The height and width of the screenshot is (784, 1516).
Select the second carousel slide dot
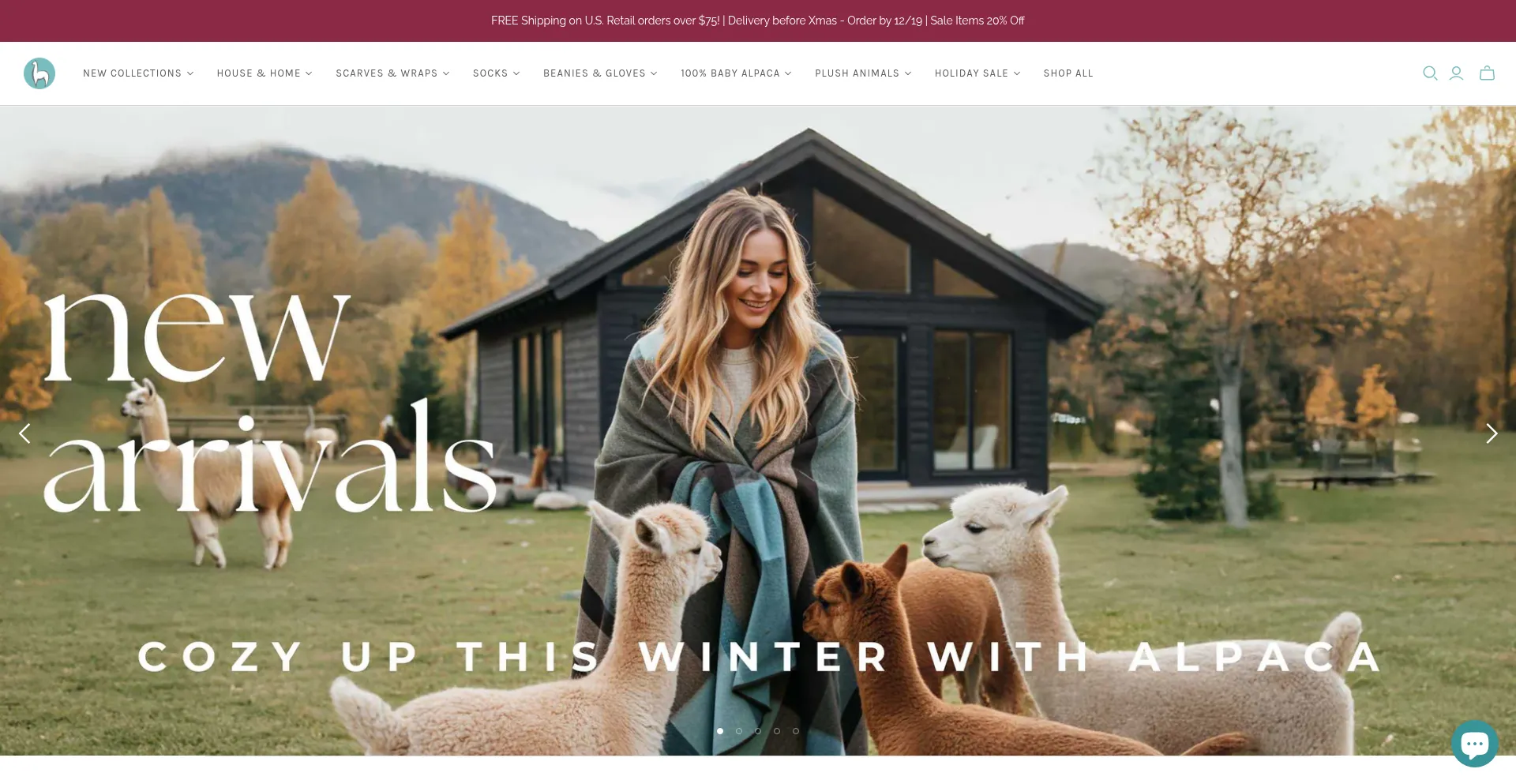739,731
